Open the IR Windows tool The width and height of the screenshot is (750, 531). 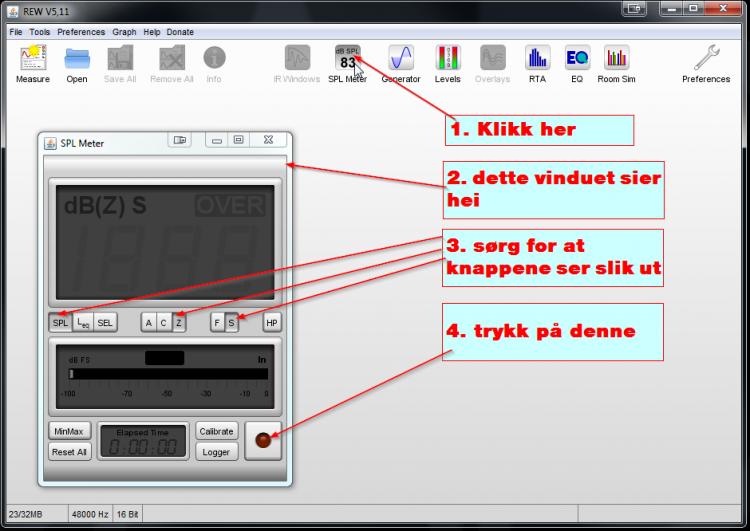[x=297, y=64]
